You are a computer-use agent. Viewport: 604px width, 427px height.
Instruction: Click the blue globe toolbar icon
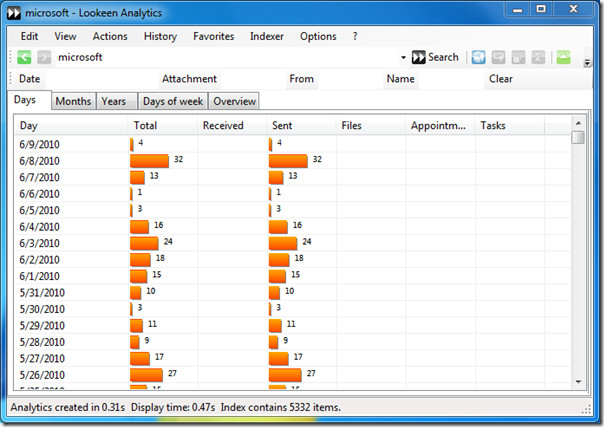coord(478,57)
